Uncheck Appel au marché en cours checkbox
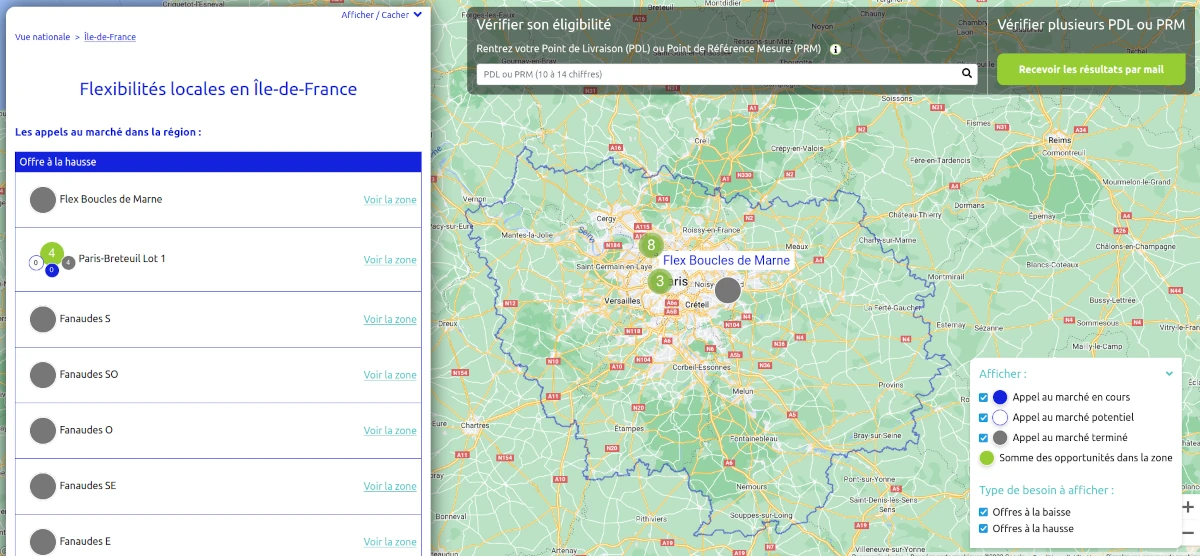The height and width of the screenshot is (556, 1200). 984,397
